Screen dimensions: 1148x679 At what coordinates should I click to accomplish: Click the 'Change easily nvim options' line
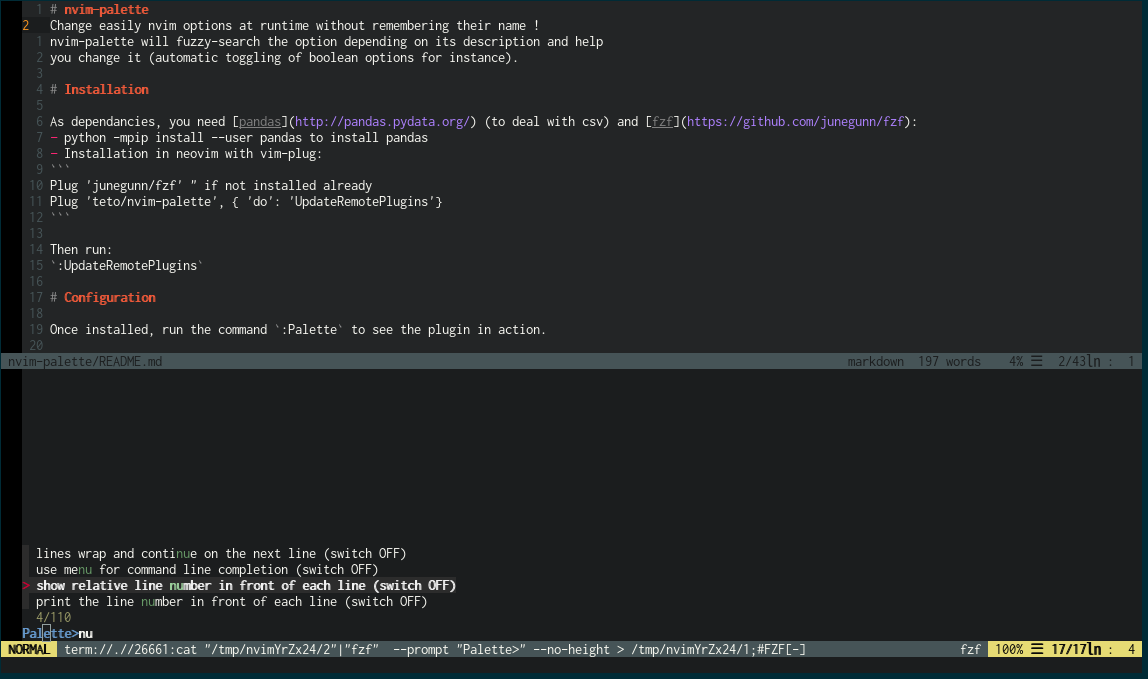(294, 26)
